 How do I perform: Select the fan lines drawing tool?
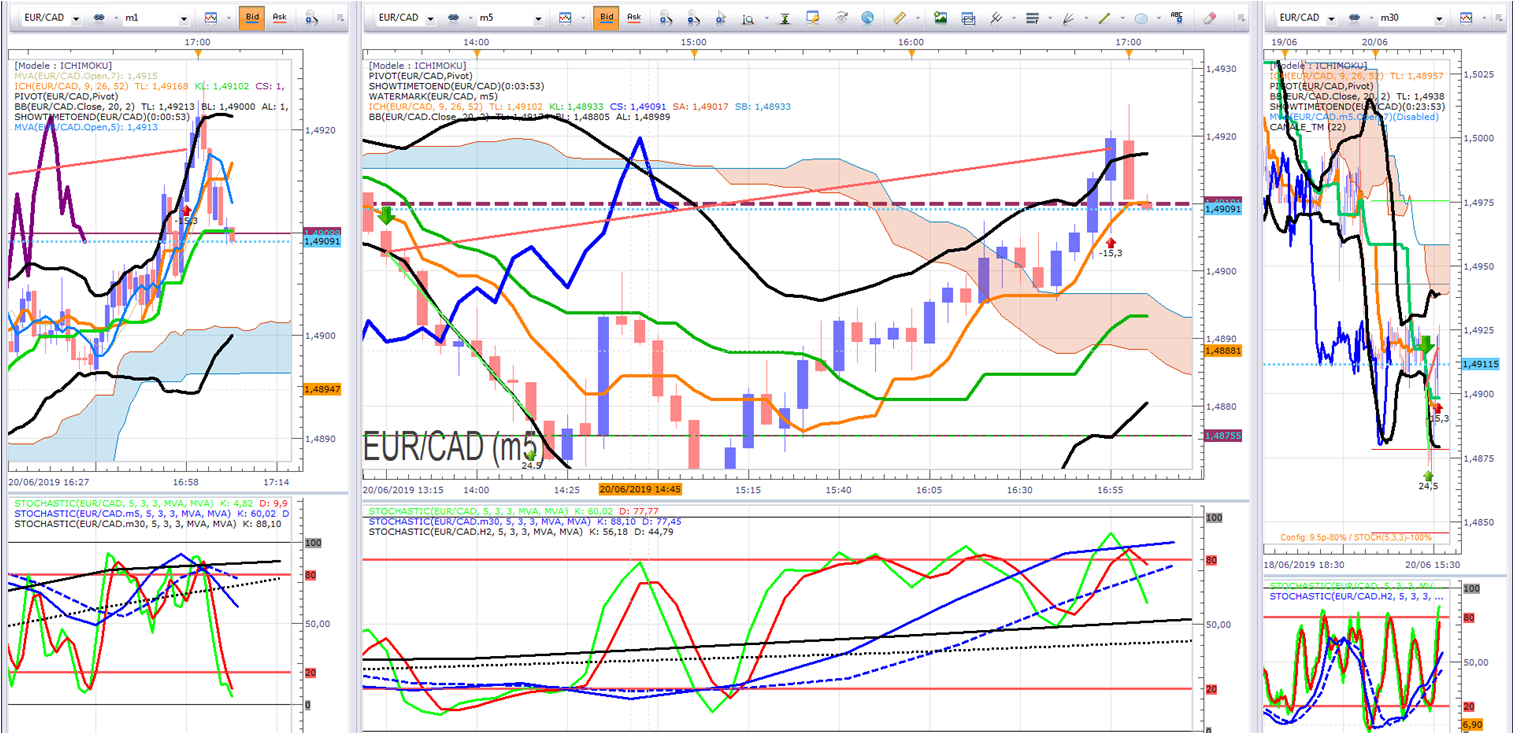point(1069,18)
